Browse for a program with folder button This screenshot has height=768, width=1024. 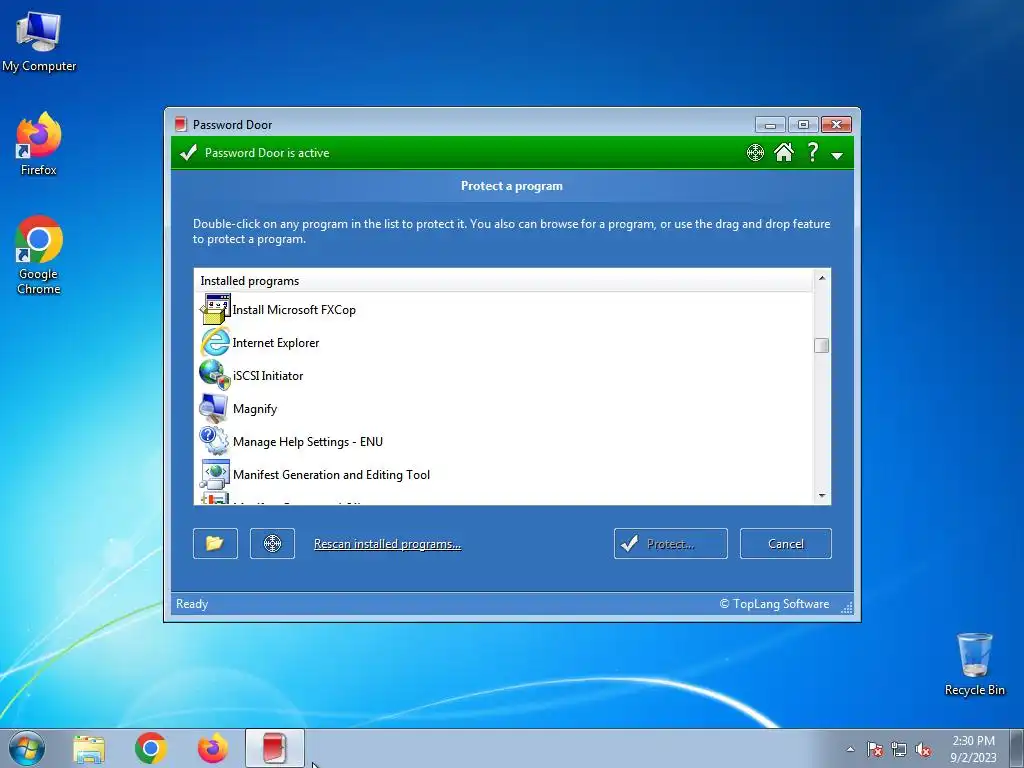215,543
